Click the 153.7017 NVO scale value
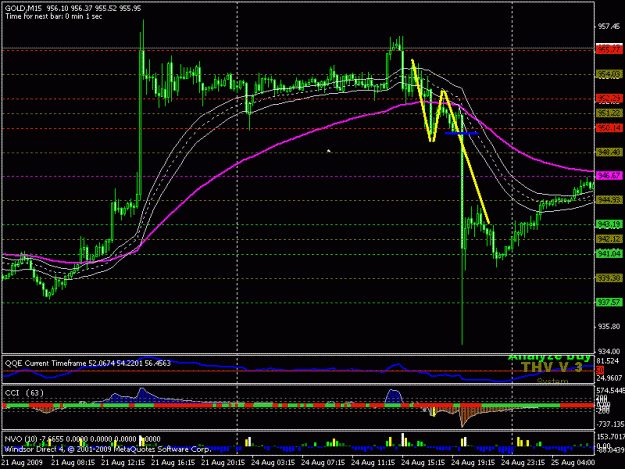625x469 pixels. click(610, 437)
